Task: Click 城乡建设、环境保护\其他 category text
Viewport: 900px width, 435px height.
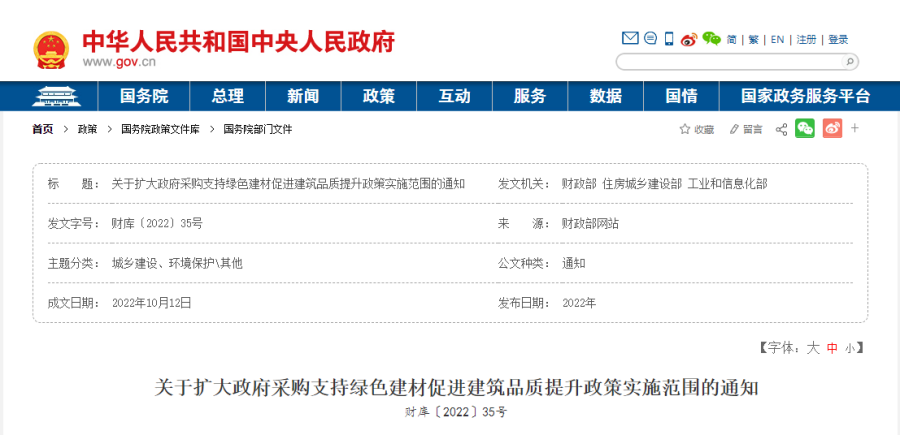Action: pyautogui.click(x=177, y=263)
